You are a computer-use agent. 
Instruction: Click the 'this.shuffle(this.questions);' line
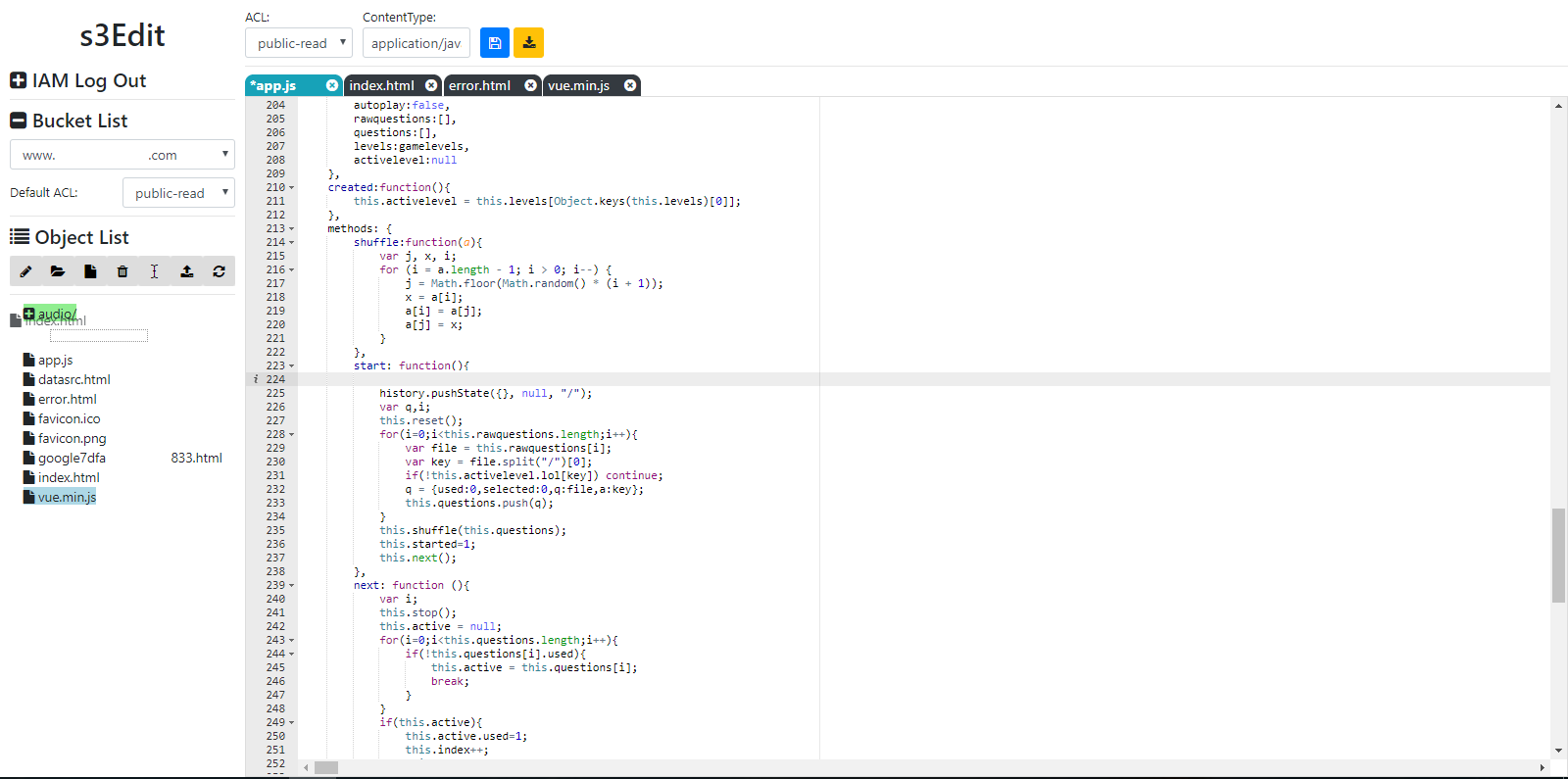coord(472,530)
